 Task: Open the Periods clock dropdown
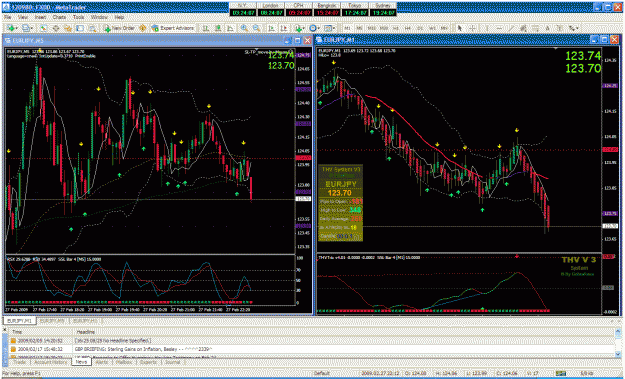tap(314, 28)
